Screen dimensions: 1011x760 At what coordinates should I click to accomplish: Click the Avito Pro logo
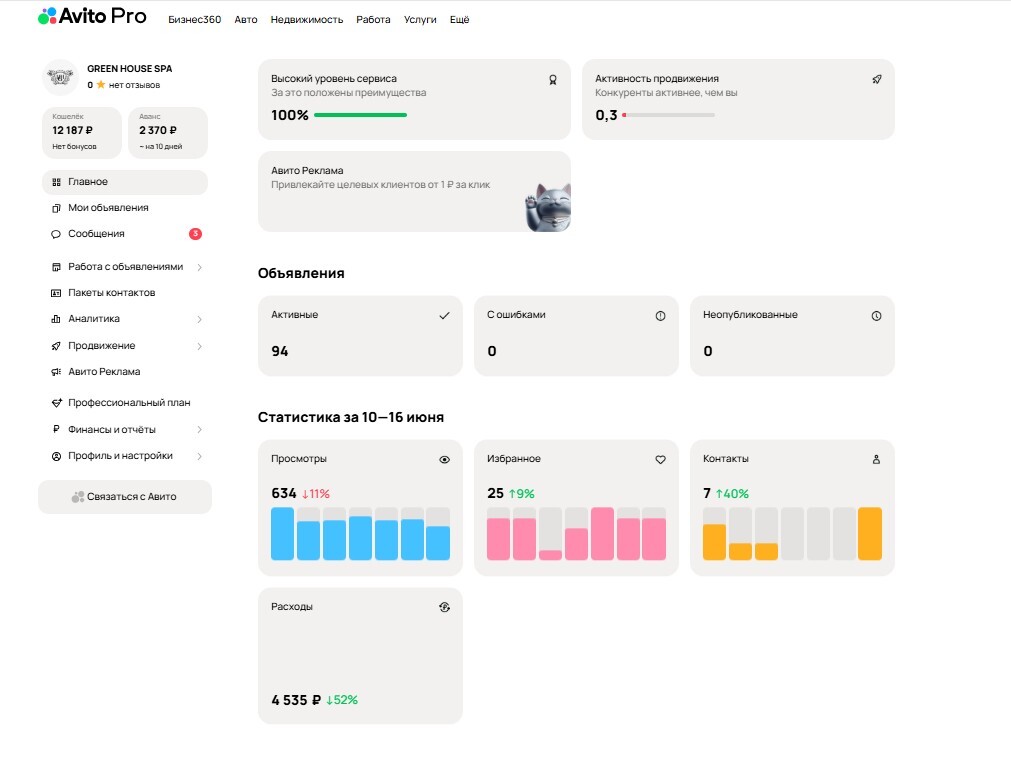coord(92,16)
